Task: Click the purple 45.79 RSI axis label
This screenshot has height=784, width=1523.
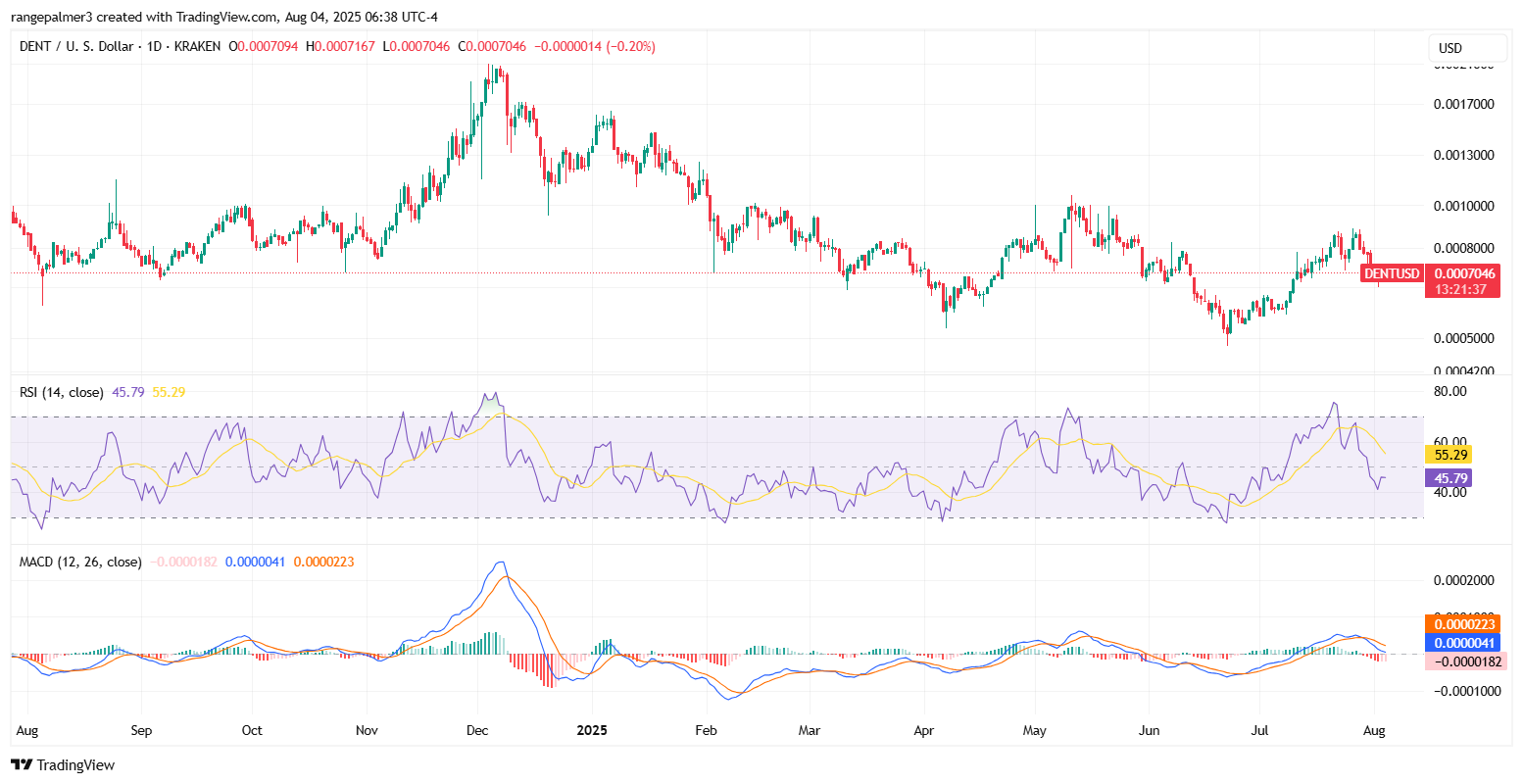Action: pos(1448,478)
